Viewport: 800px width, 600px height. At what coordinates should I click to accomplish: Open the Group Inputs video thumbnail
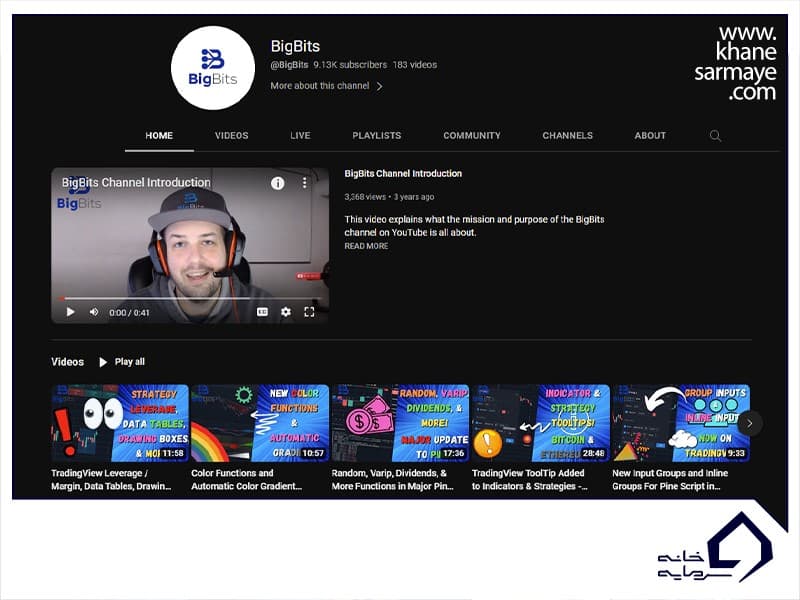[681, 423]
